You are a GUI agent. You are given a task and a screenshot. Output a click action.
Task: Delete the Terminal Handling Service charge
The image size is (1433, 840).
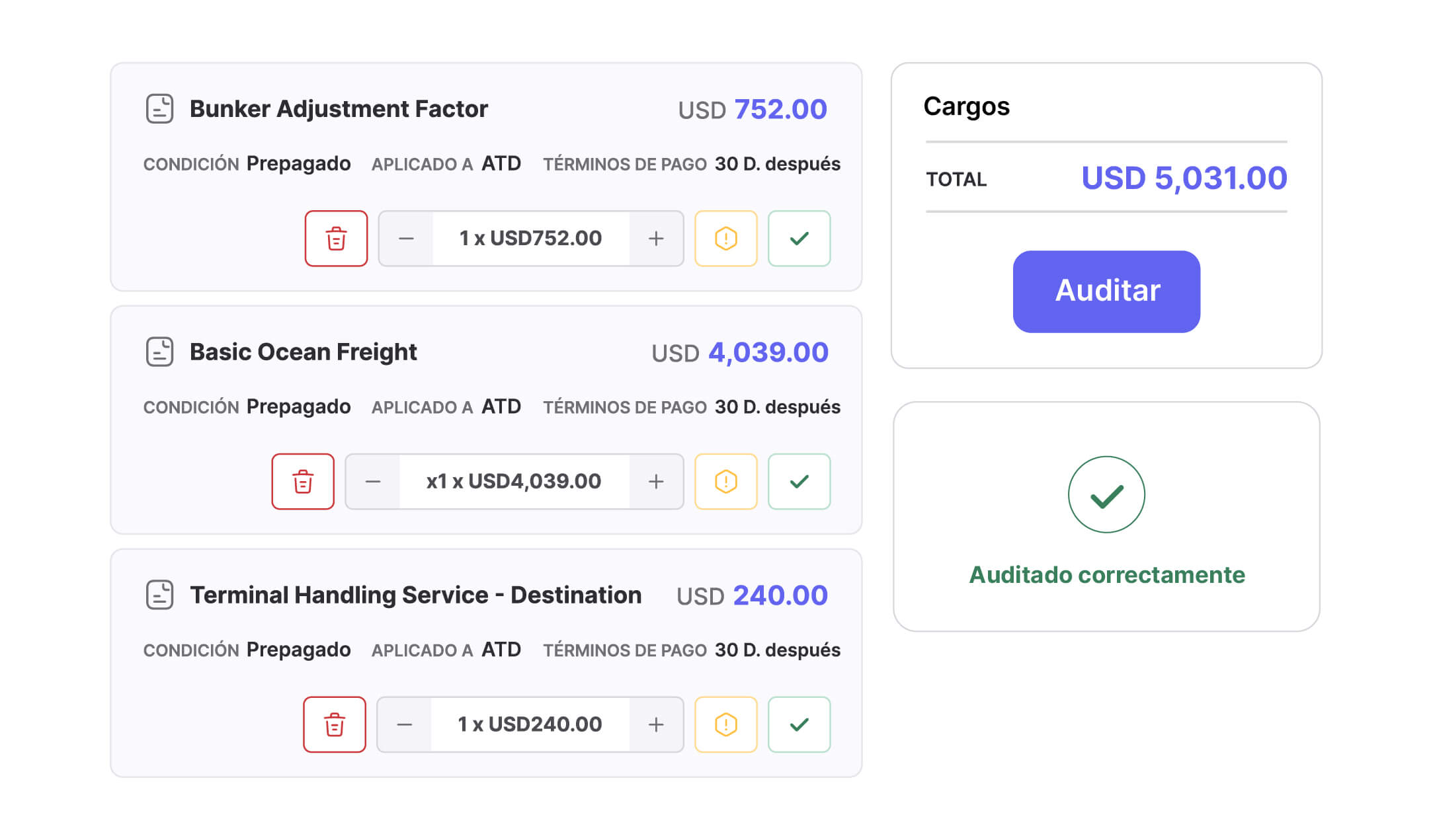[x=335, y=725]
